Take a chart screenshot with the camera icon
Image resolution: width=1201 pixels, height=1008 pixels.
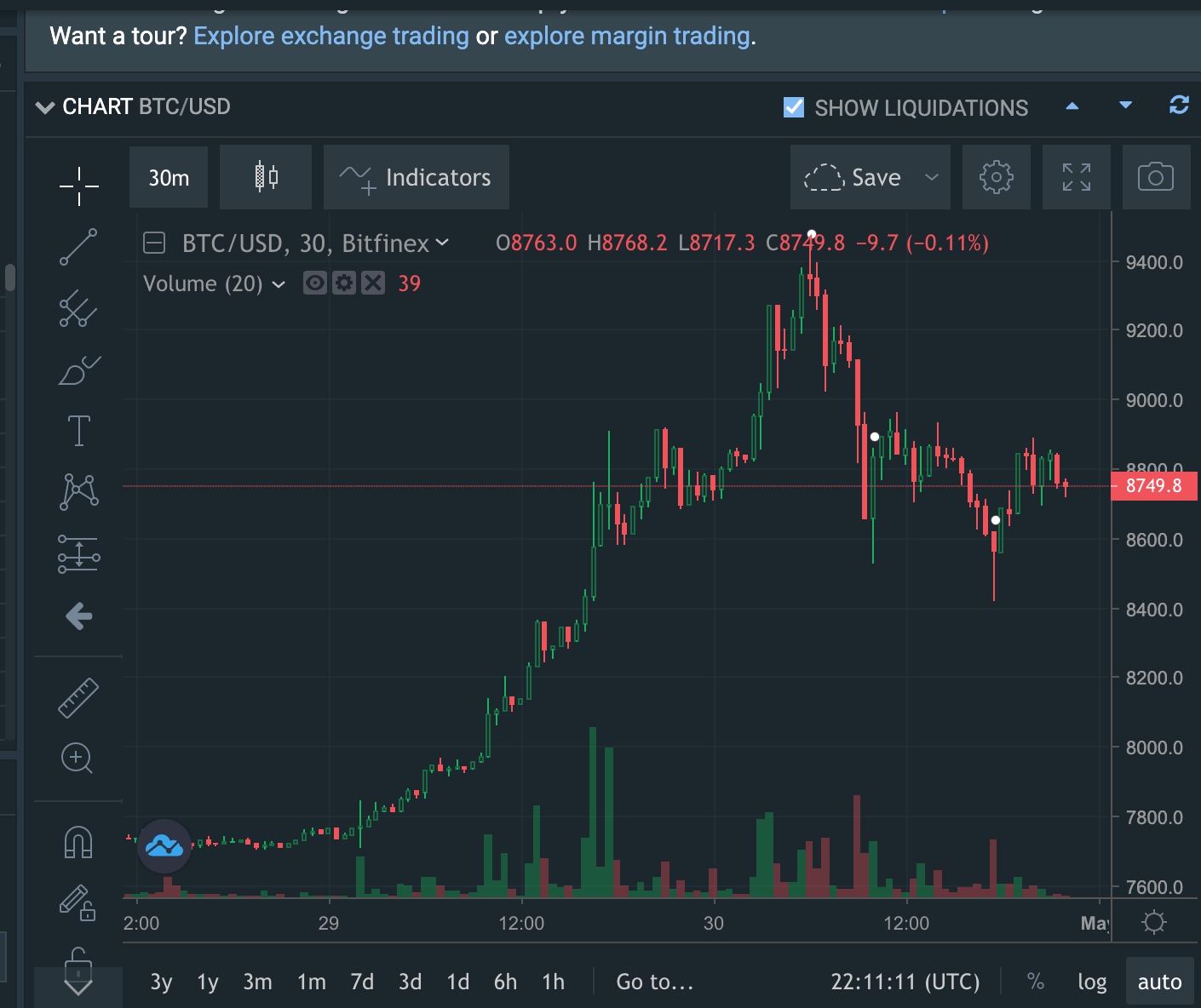1156,177
